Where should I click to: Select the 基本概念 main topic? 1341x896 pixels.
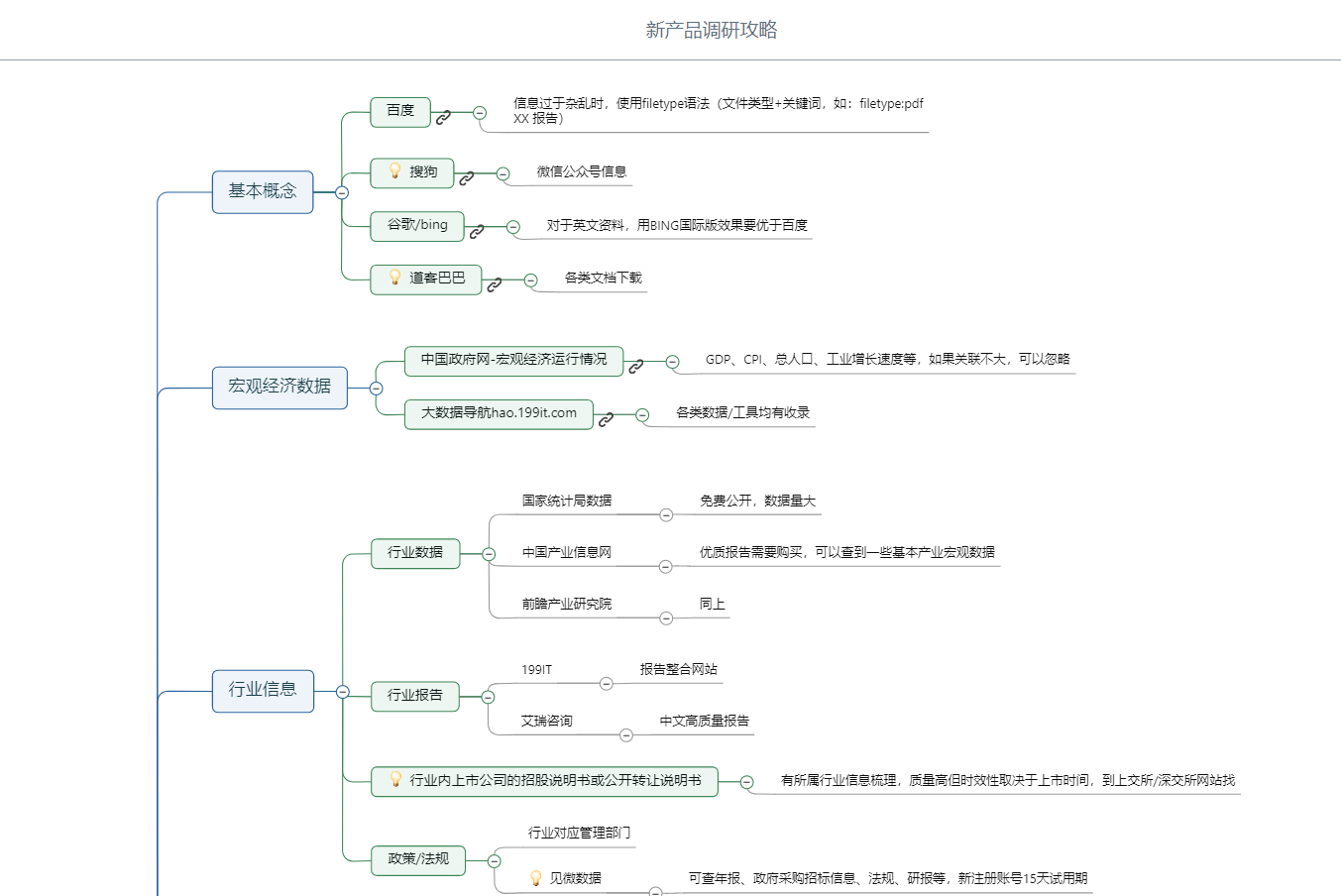coord(263,192)
